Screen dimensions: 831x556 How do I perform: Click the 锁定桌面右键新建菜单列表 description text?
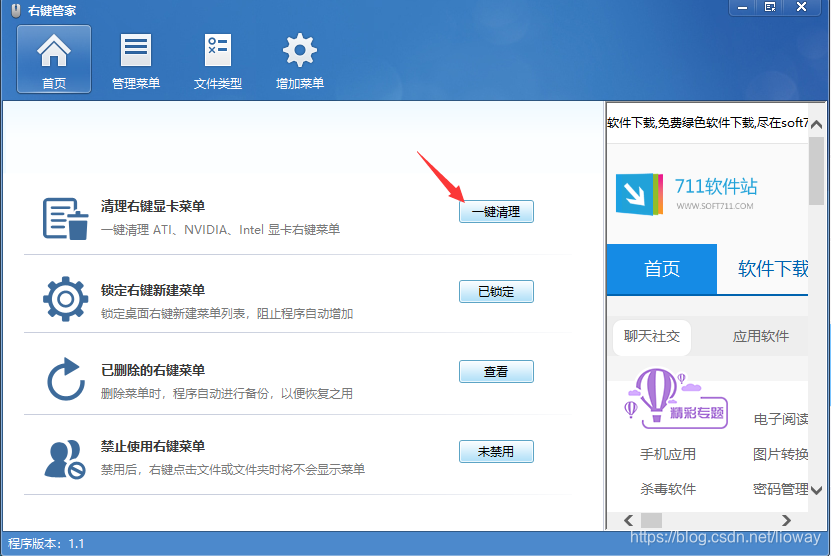pos(227,314)
